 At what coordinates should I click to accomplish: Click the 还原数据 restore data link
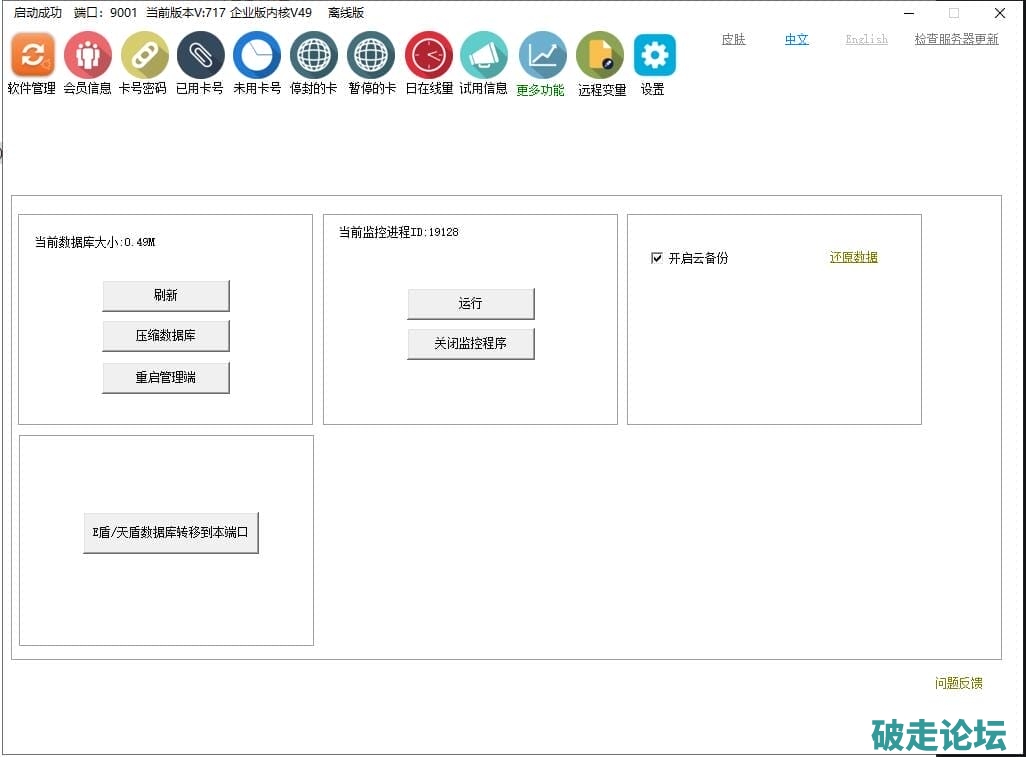click(853, 257)
